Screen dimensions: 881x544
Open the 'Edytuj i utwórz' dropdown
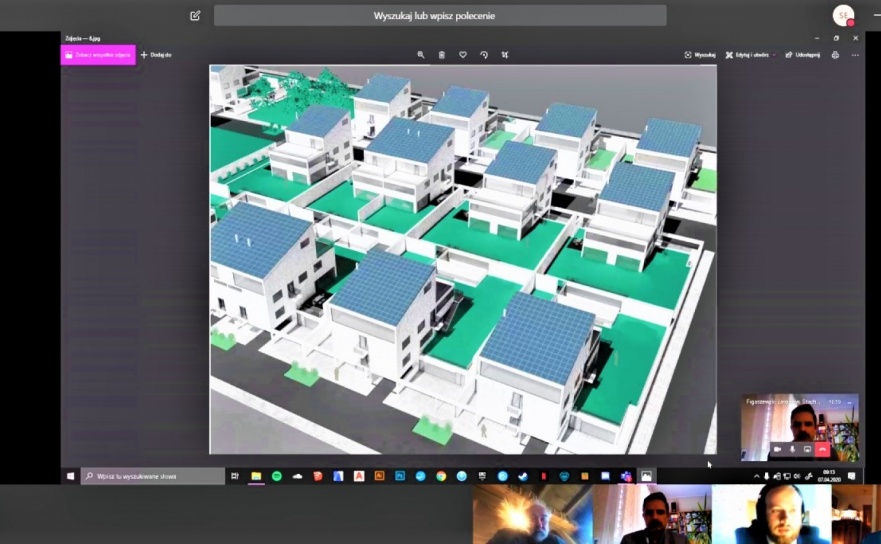[750, 55]
